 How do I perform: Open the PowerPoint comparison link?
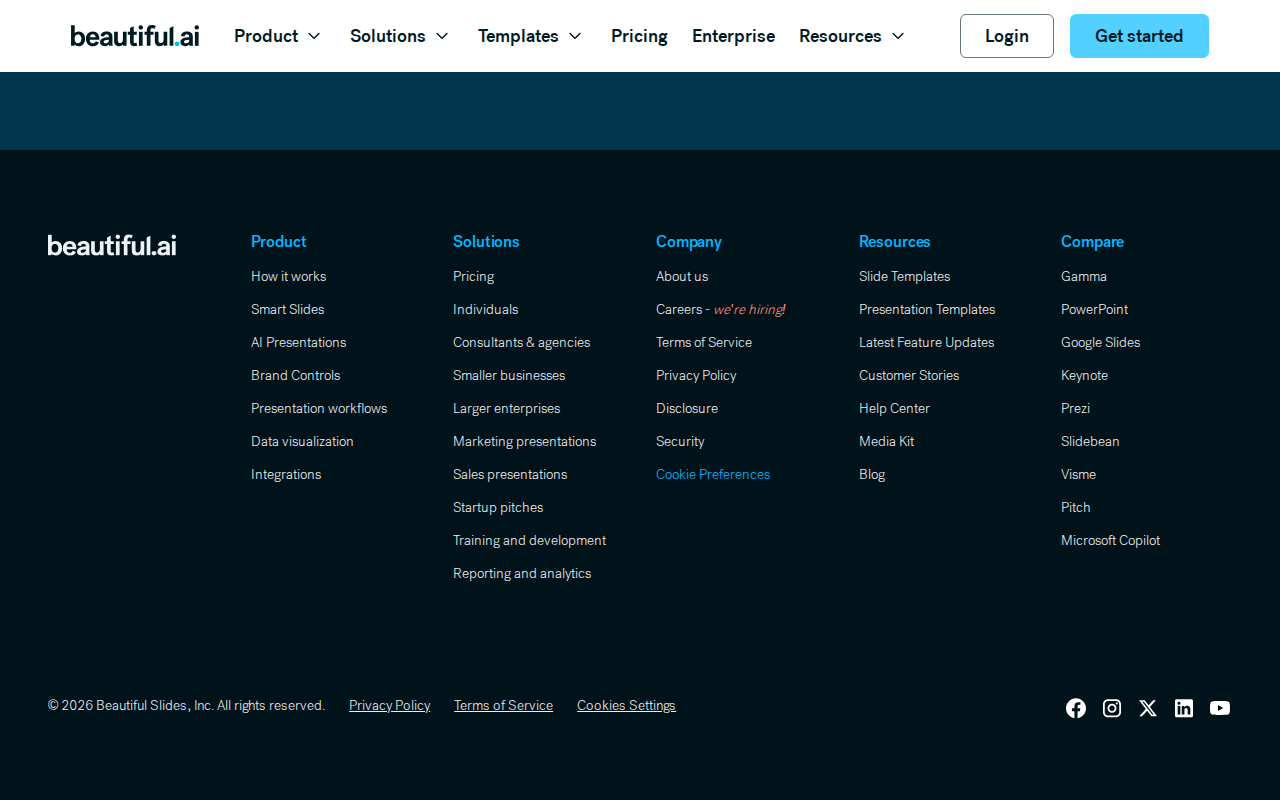click(1094, 309)
